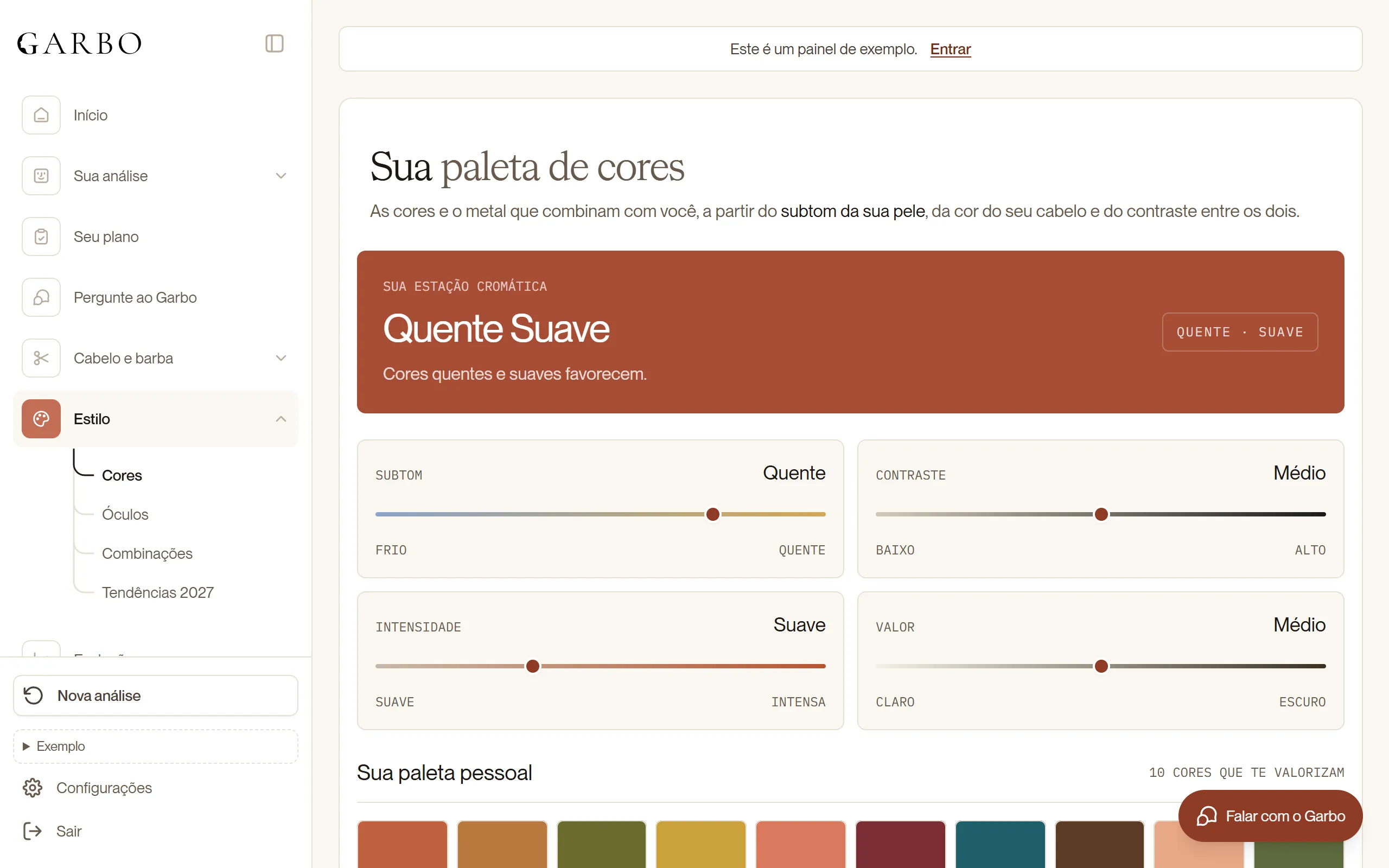The width and height of the screenshot is (1389, 868).
Task: Click the Sair logout icon
Action: point(33,831)
